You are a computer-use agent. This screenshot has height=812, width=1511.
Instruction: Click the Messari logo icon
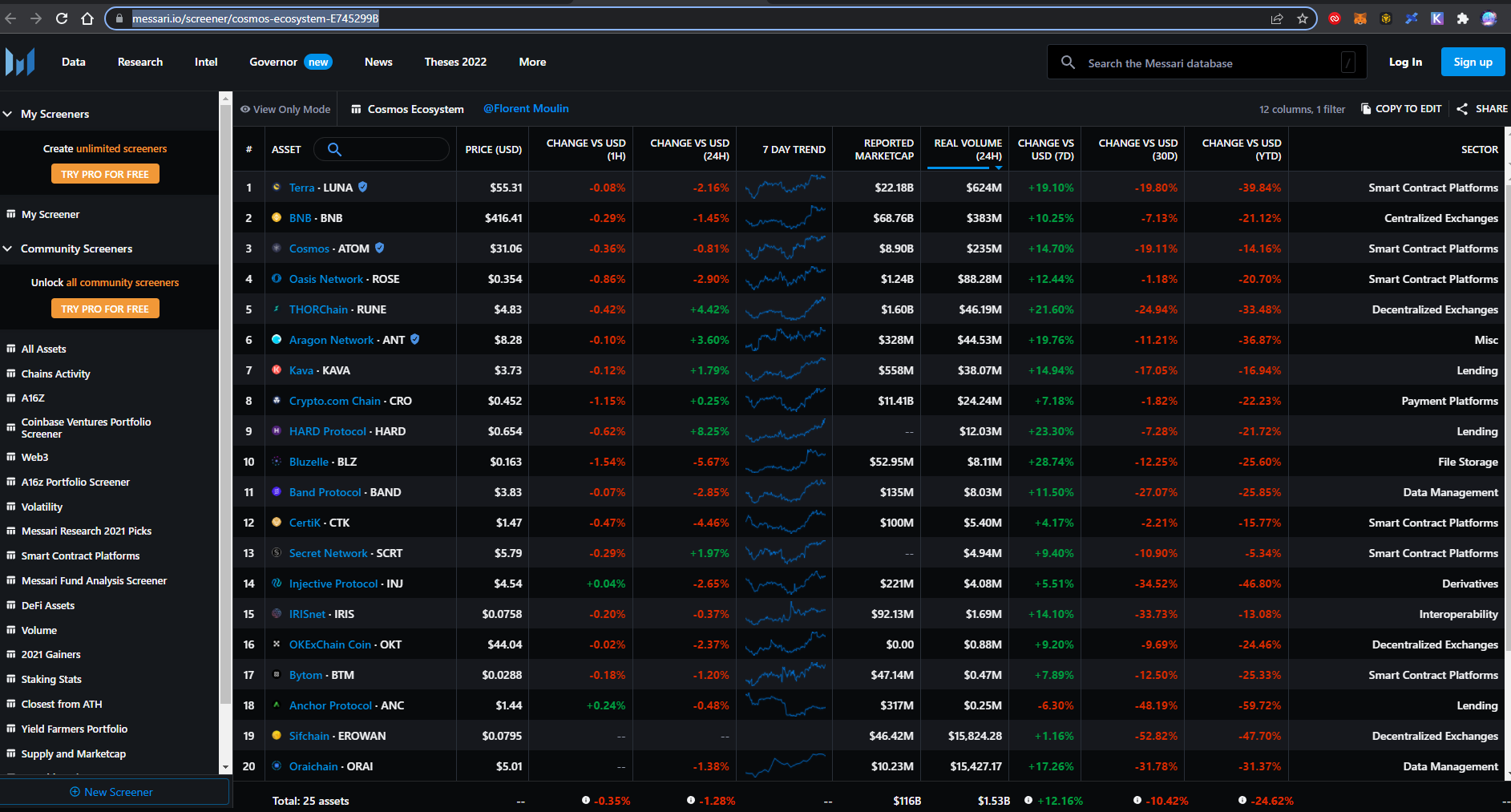tap(20, 62)
